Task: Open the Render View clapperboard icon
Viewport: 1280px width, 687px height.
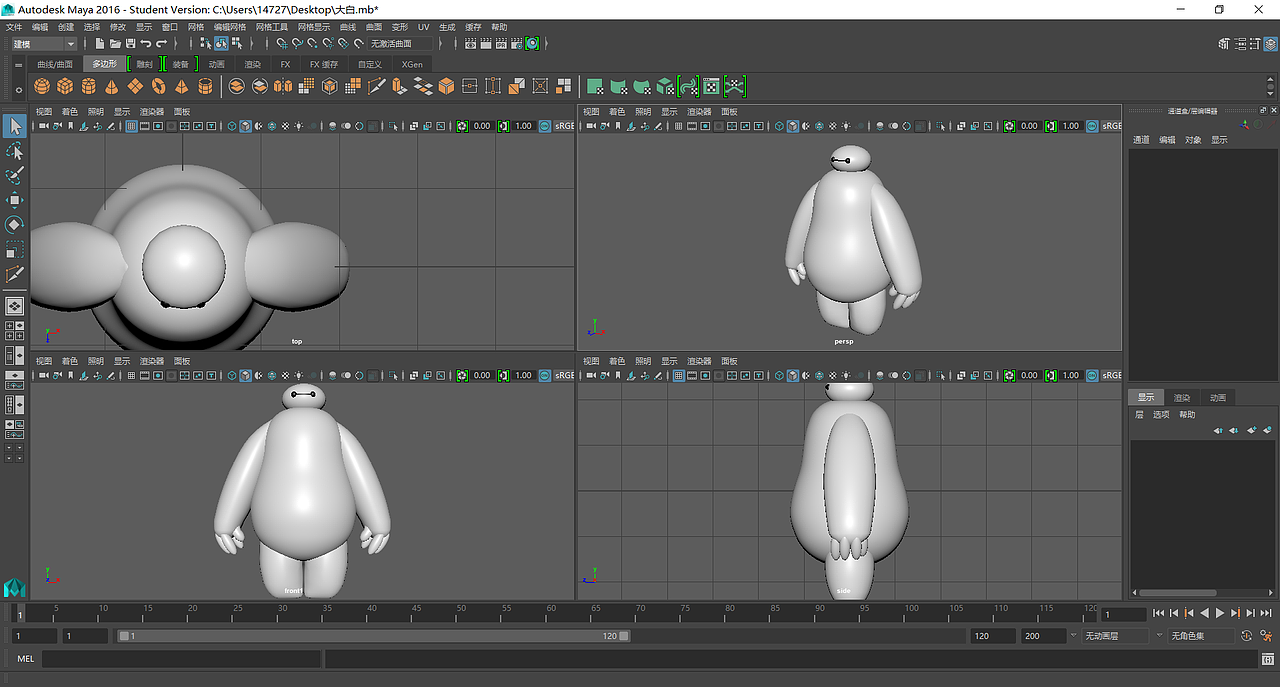Action: (471, 44)
